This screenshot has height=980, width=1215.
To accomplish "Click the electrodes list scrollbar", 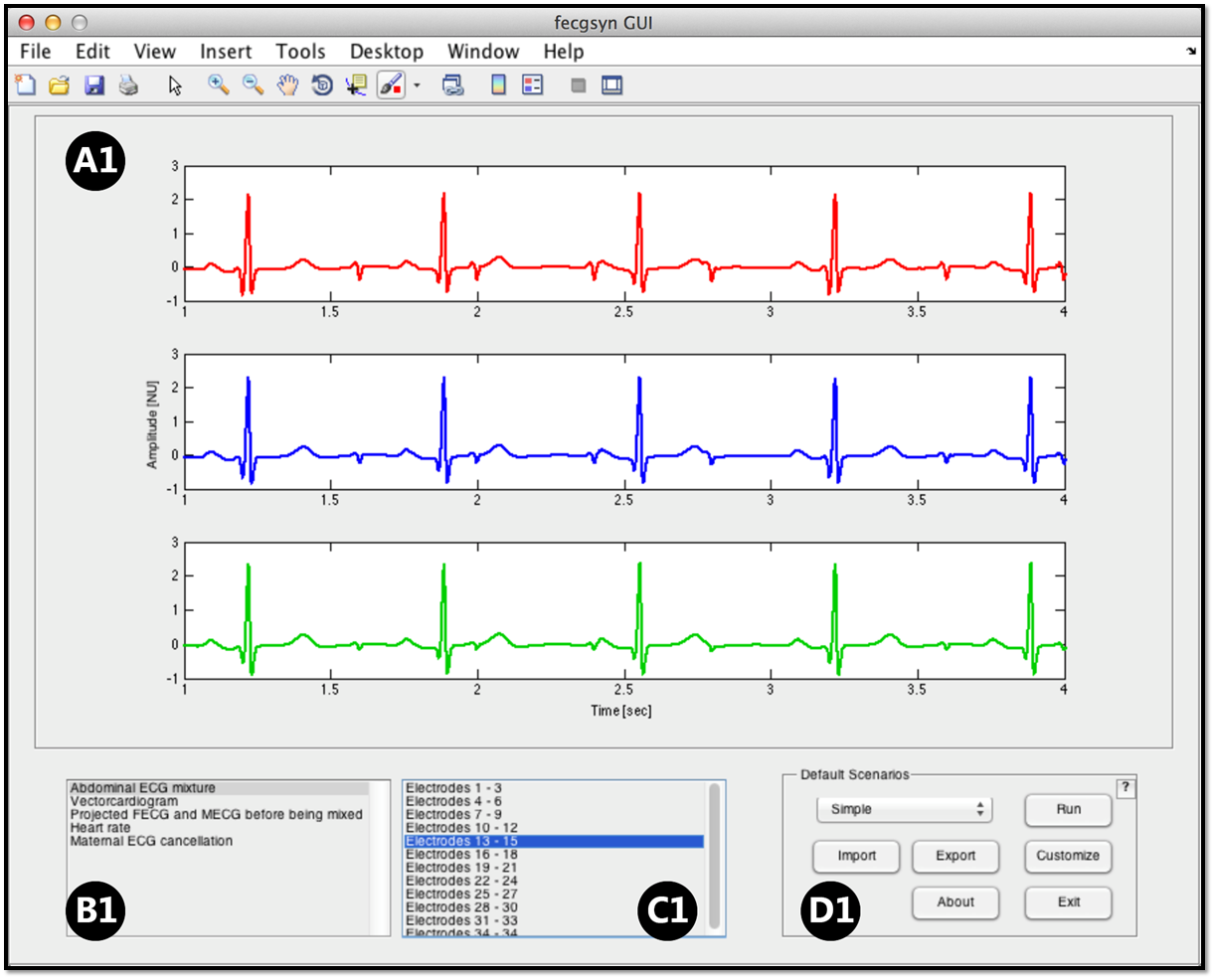I will click(x=714, y=855).
